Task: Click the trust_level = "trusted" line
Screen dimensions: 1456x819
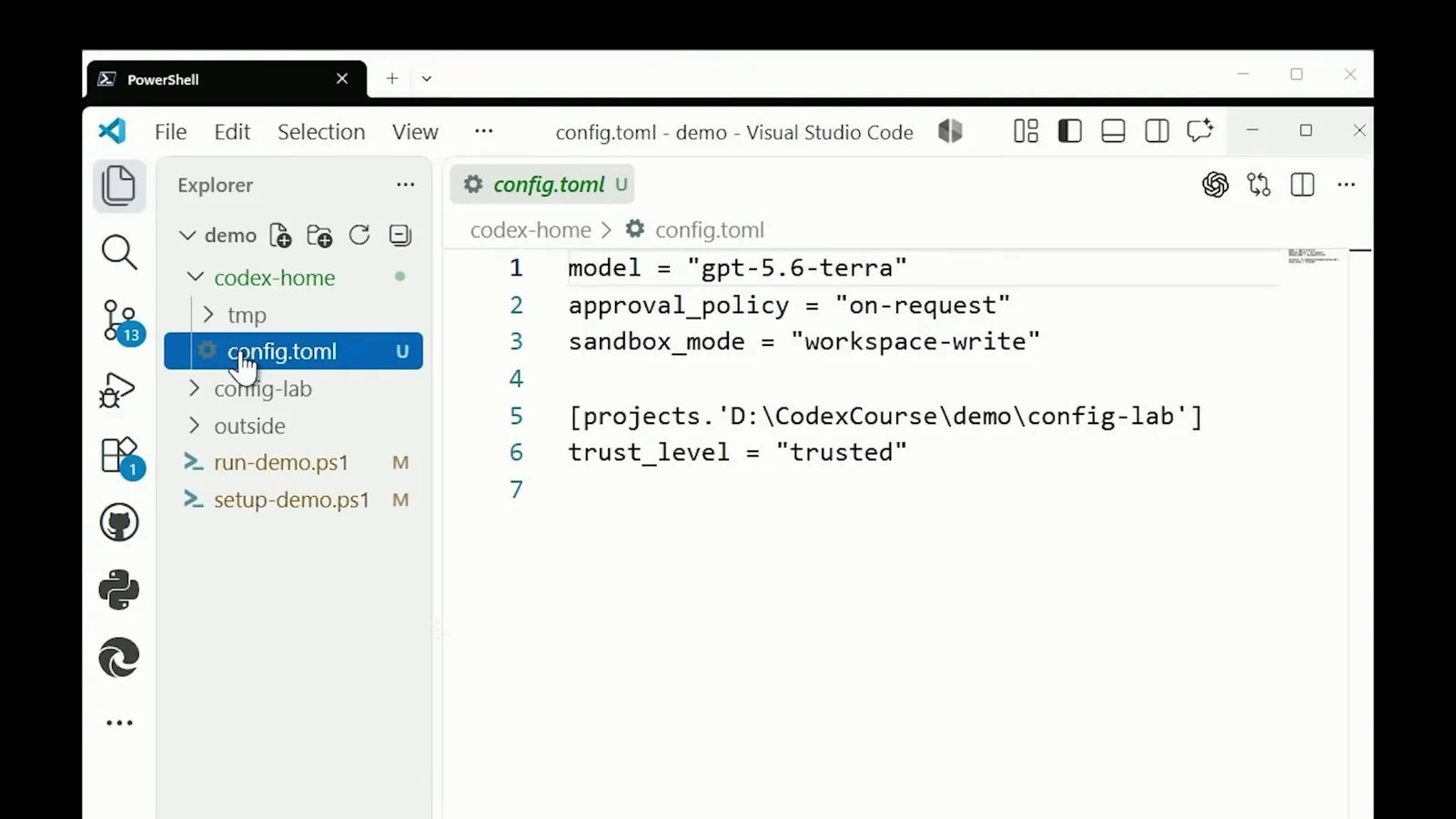Action: (737, 452)
